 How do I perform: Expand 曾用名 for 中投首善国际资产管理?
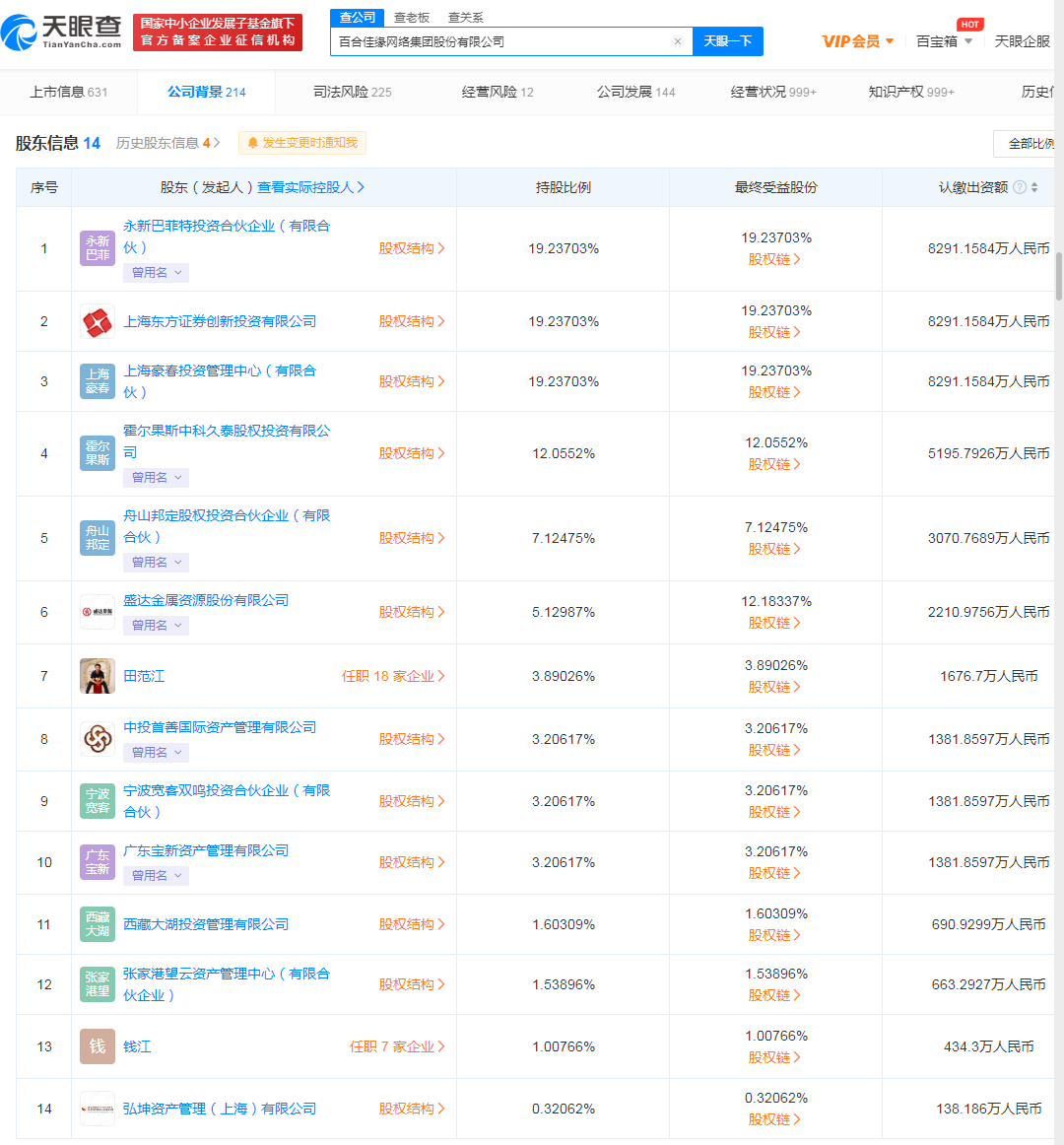[x=157, y=752]
